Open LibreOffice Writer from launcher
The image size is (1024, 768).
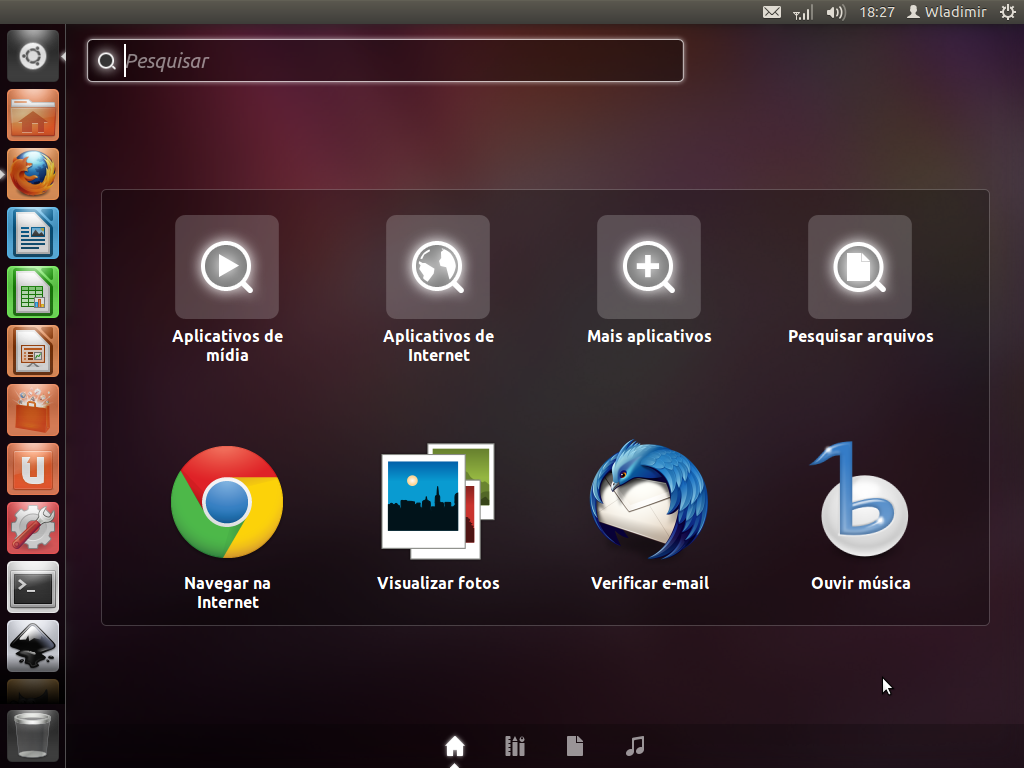click(33, 233)
